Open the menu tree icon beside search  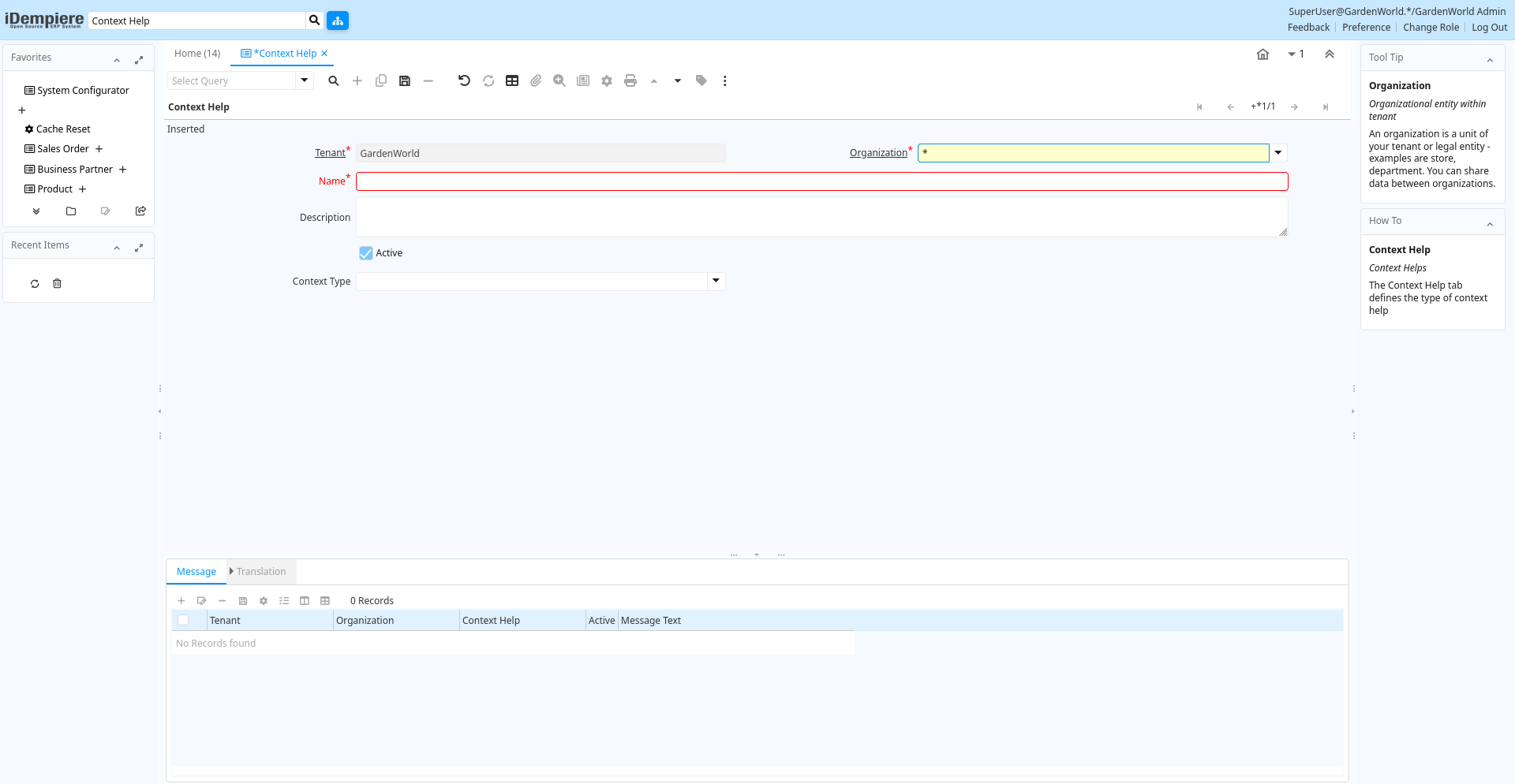pos(338,21)
